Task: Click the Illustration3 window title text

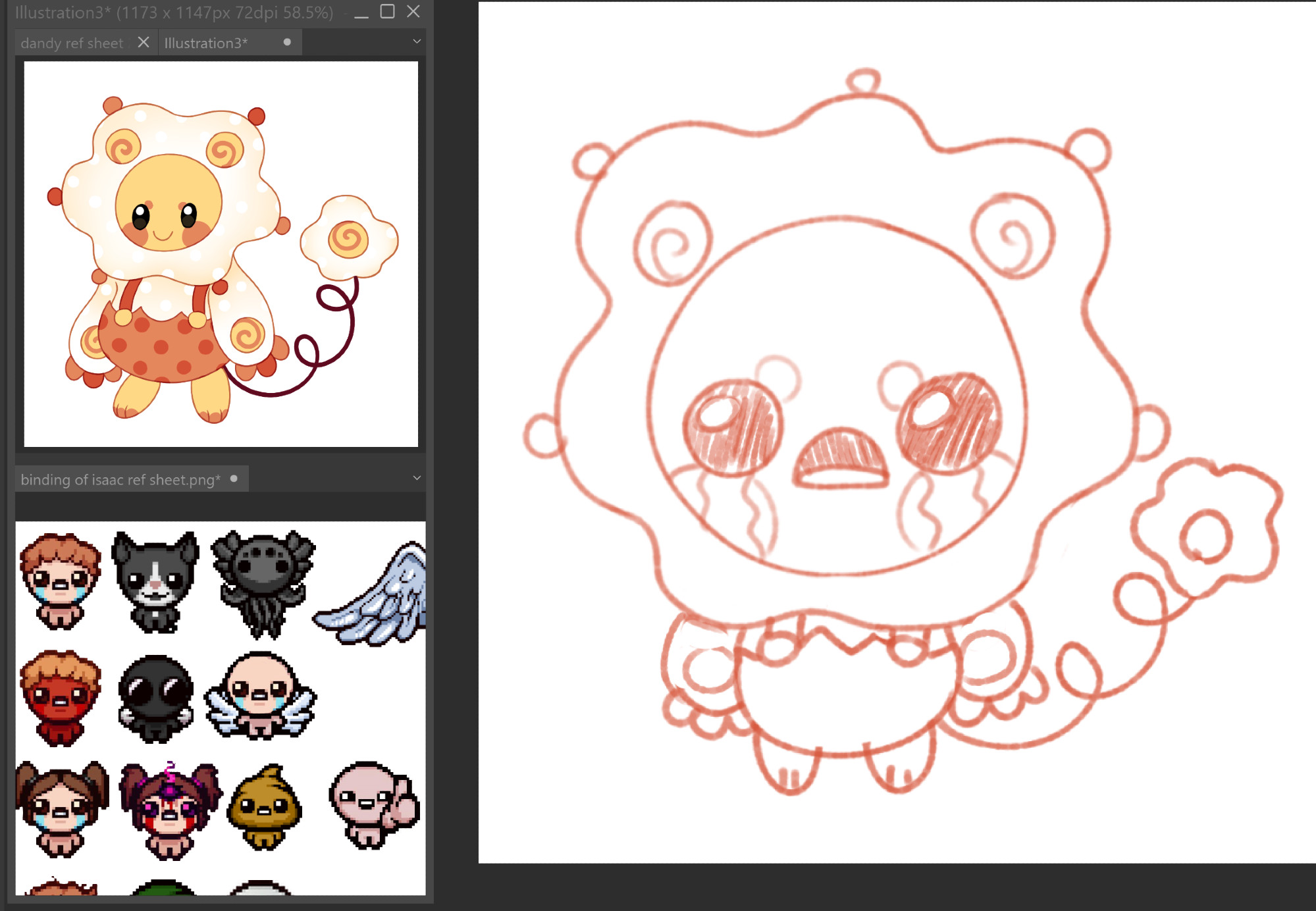Action: pyautogui.click(x=174, y=13)
